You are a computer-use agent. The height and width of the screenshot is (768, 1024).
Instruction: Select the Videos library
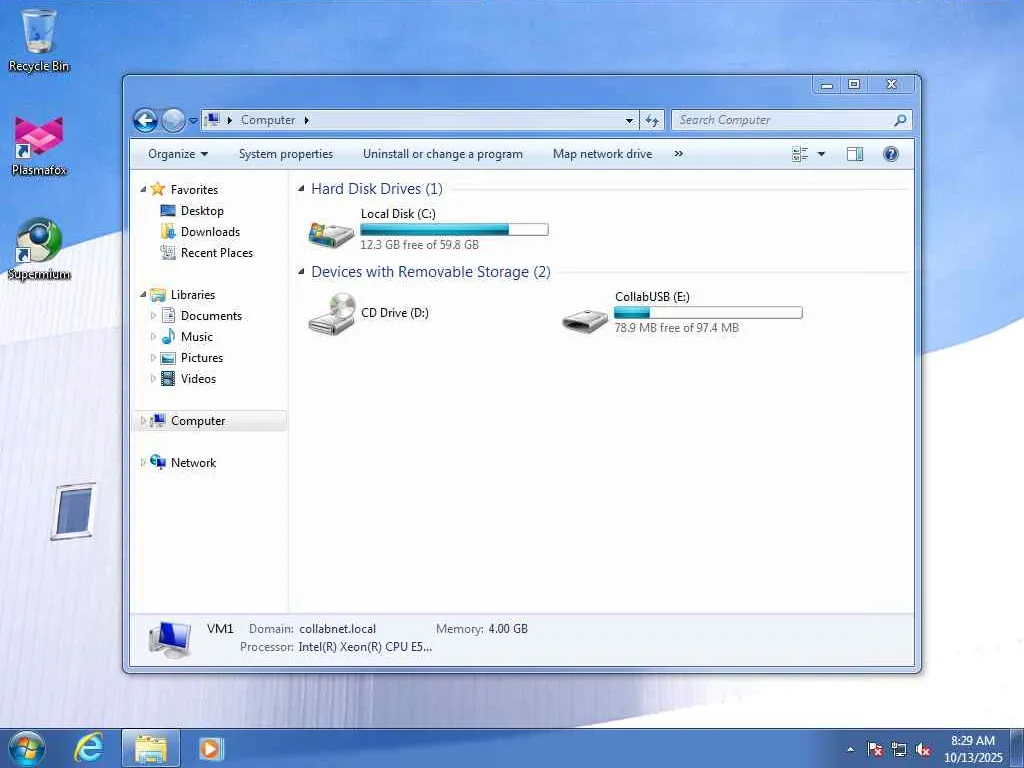tap(198, 379)
